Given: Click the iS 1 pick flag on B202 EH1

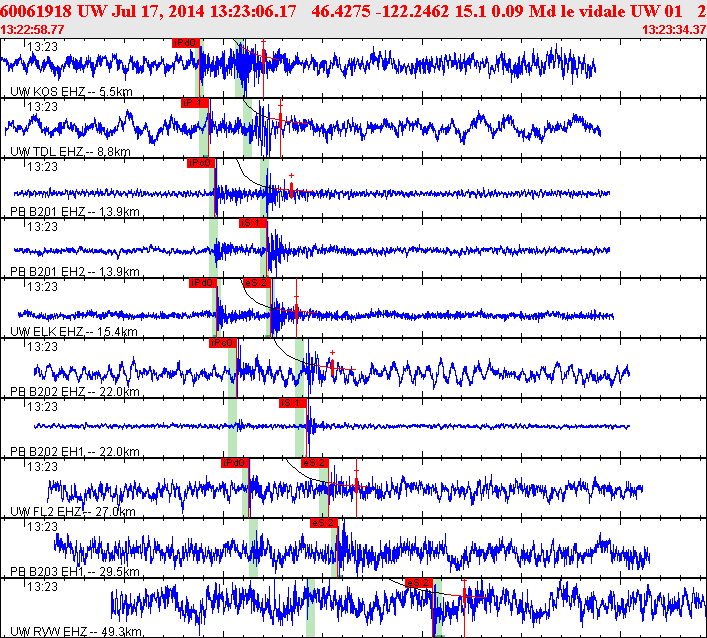Looking at the screenshot, I should [293, 403].
